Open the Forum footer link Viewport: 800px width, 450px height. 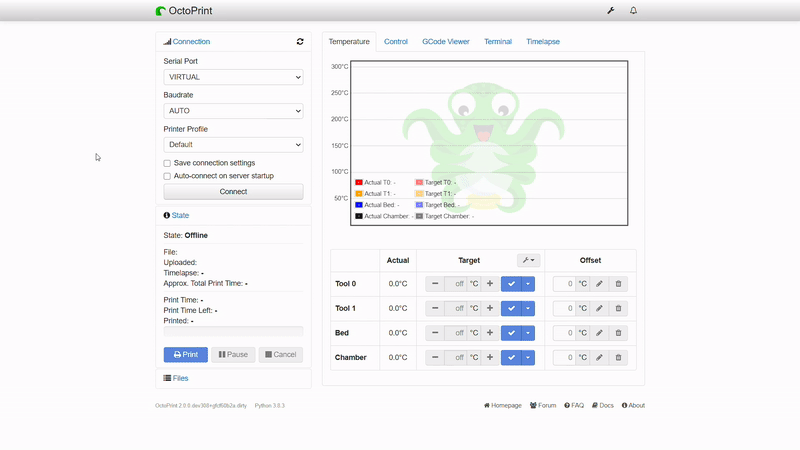click(x=543, y=406)
